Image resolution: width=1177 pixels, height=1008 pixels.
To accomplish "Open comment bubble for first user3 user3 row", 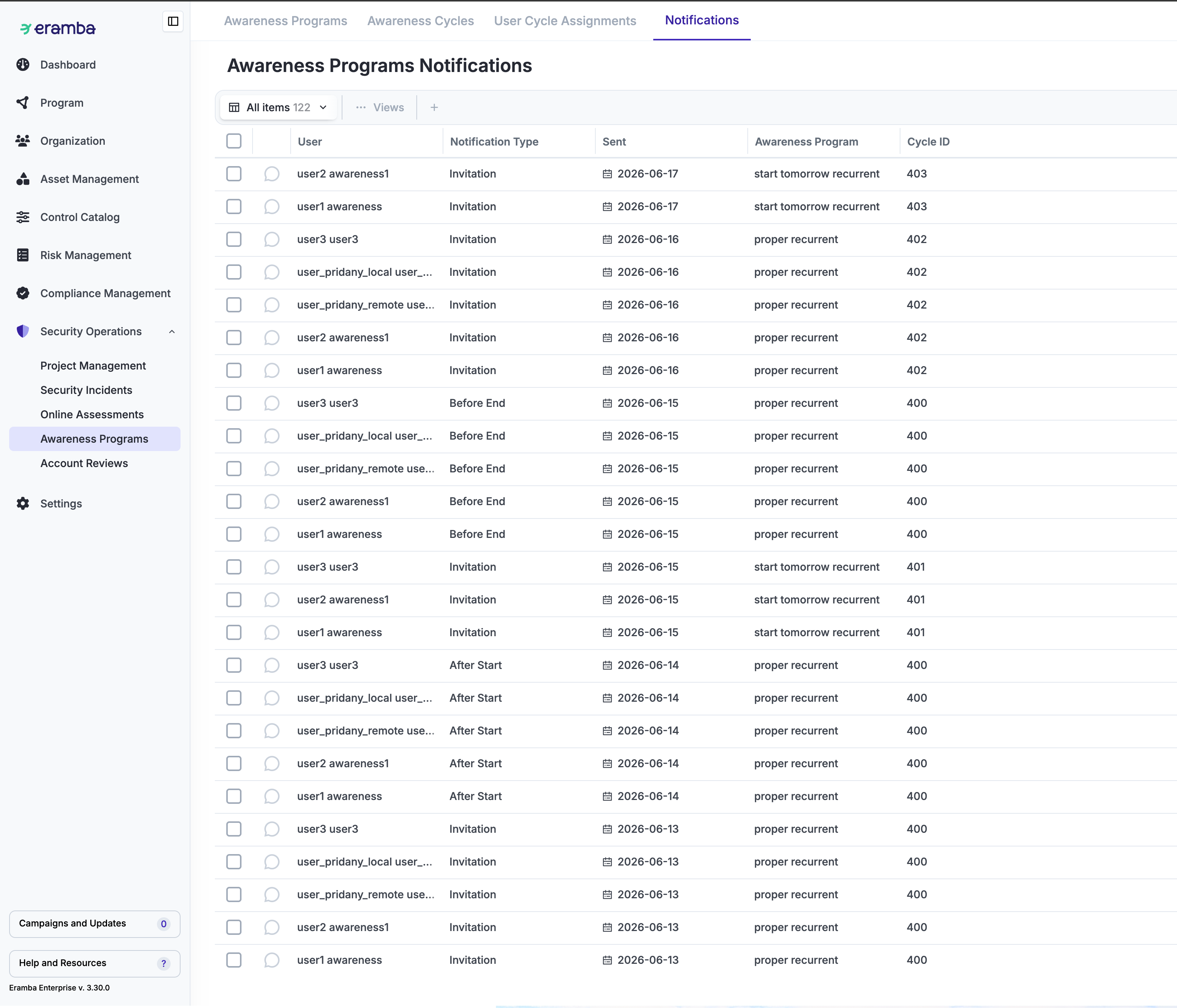I will (x=272, y=239).
